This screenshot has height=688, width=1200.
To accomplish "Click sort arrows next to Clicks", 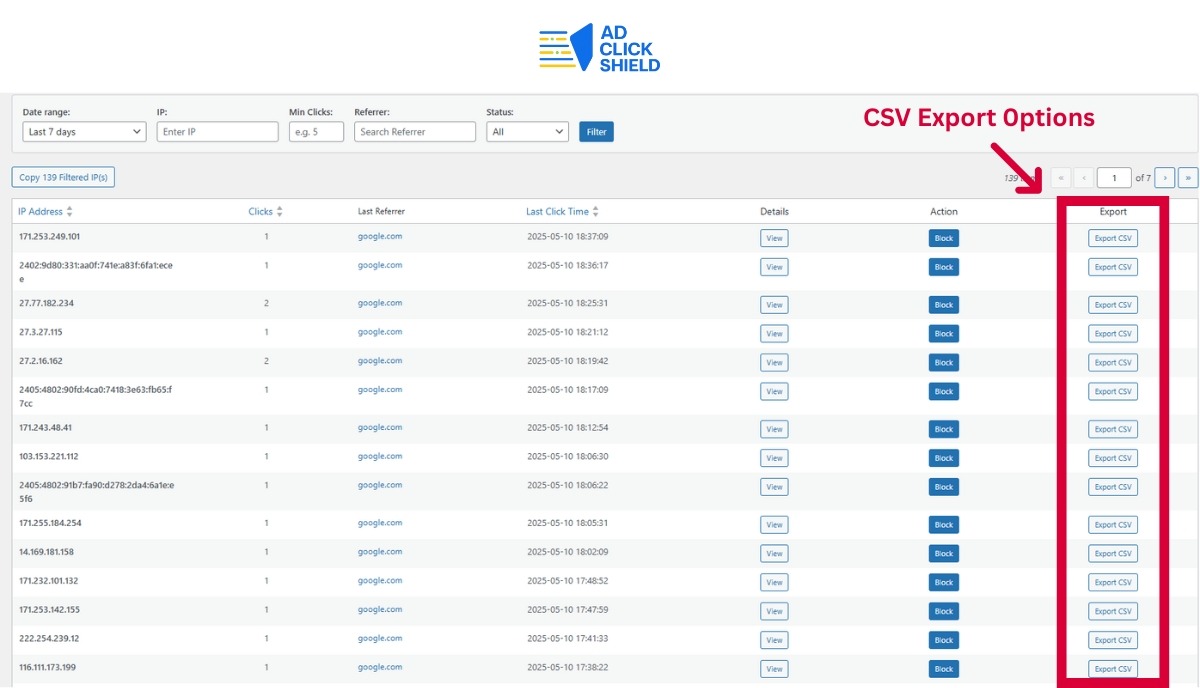I will tap(279, 211).
